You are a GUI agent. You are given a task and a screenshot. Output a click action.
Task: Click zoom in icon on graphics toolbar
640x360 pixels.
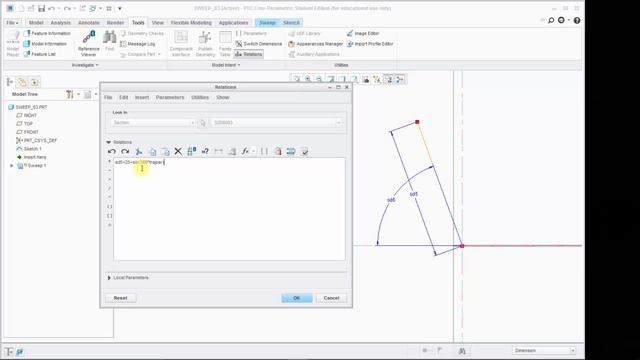[308, 79]
